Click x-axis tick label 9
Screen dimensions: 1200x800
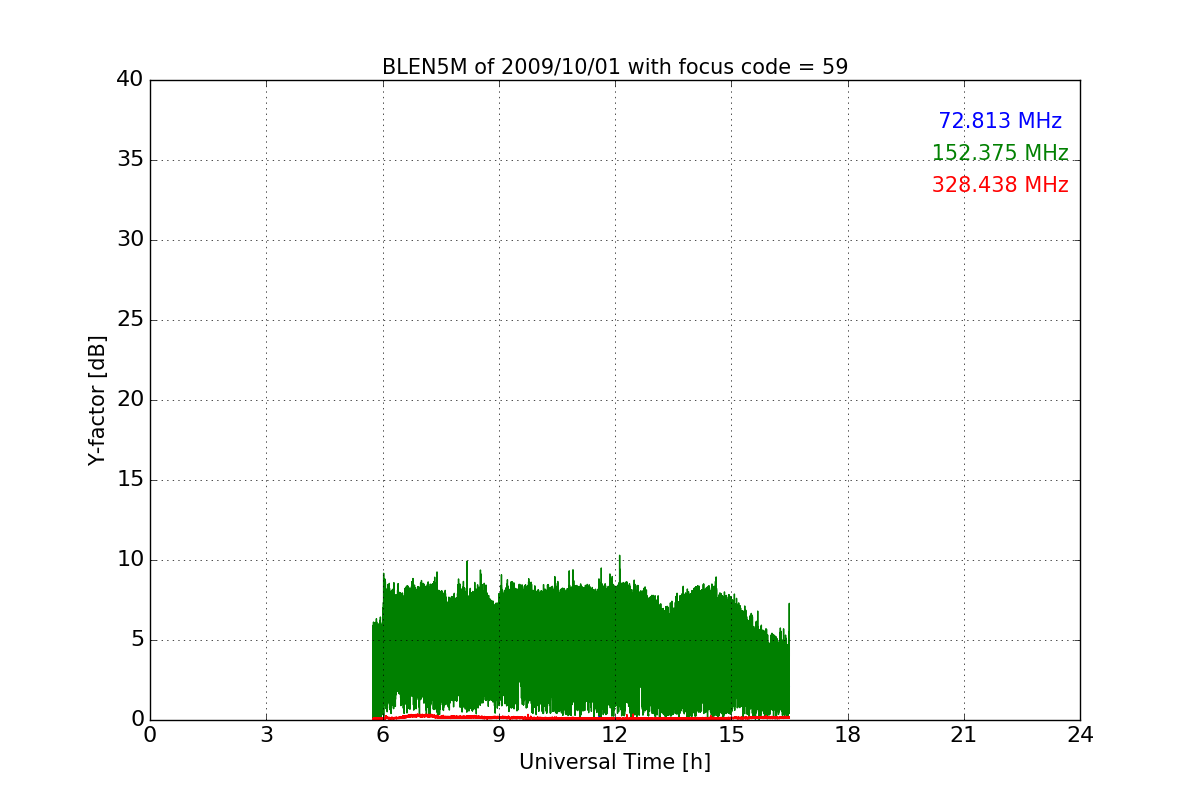[x=499, y=735]
